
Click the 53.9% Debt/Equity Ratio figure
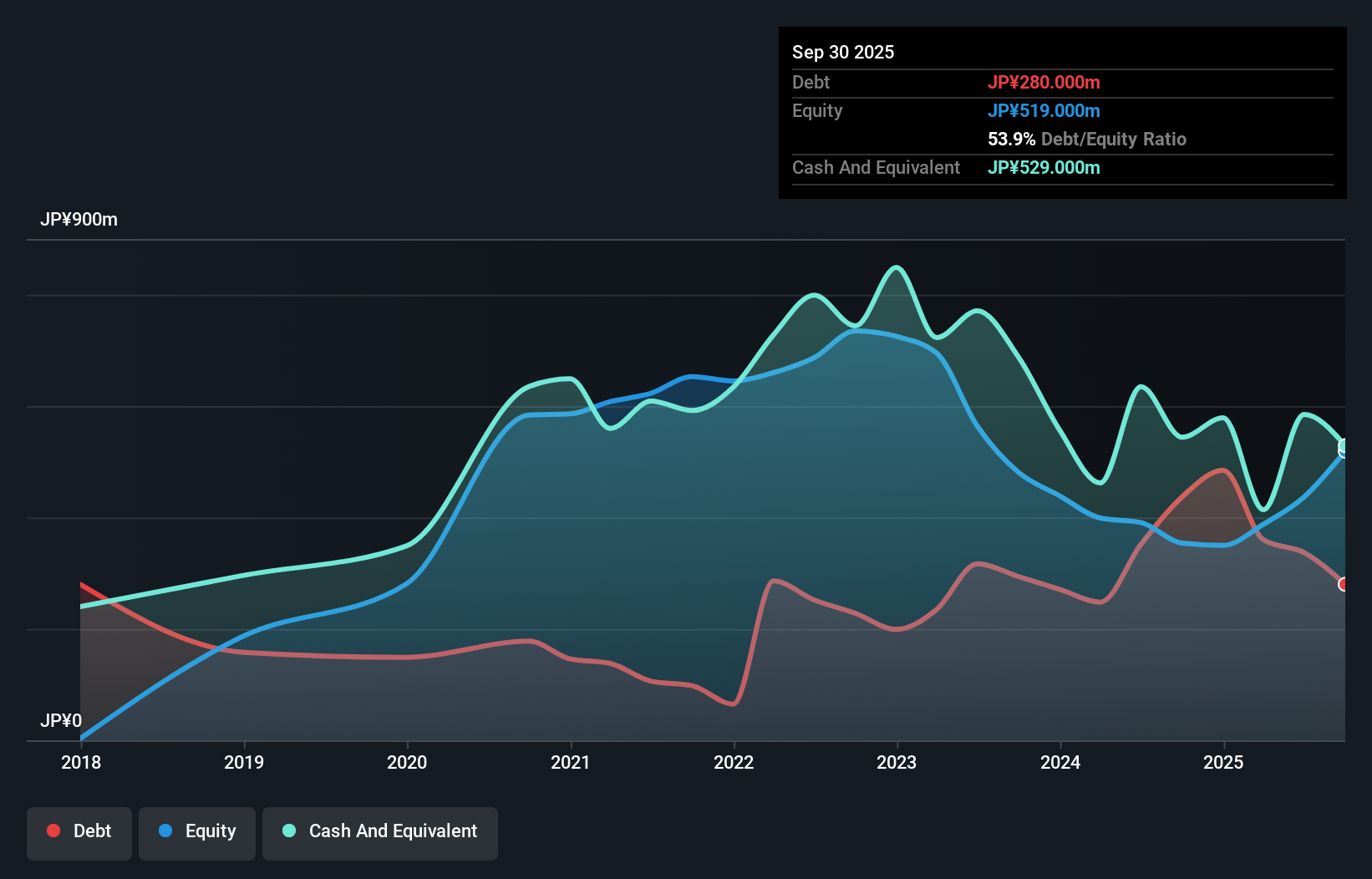(x=1009, y=139)
